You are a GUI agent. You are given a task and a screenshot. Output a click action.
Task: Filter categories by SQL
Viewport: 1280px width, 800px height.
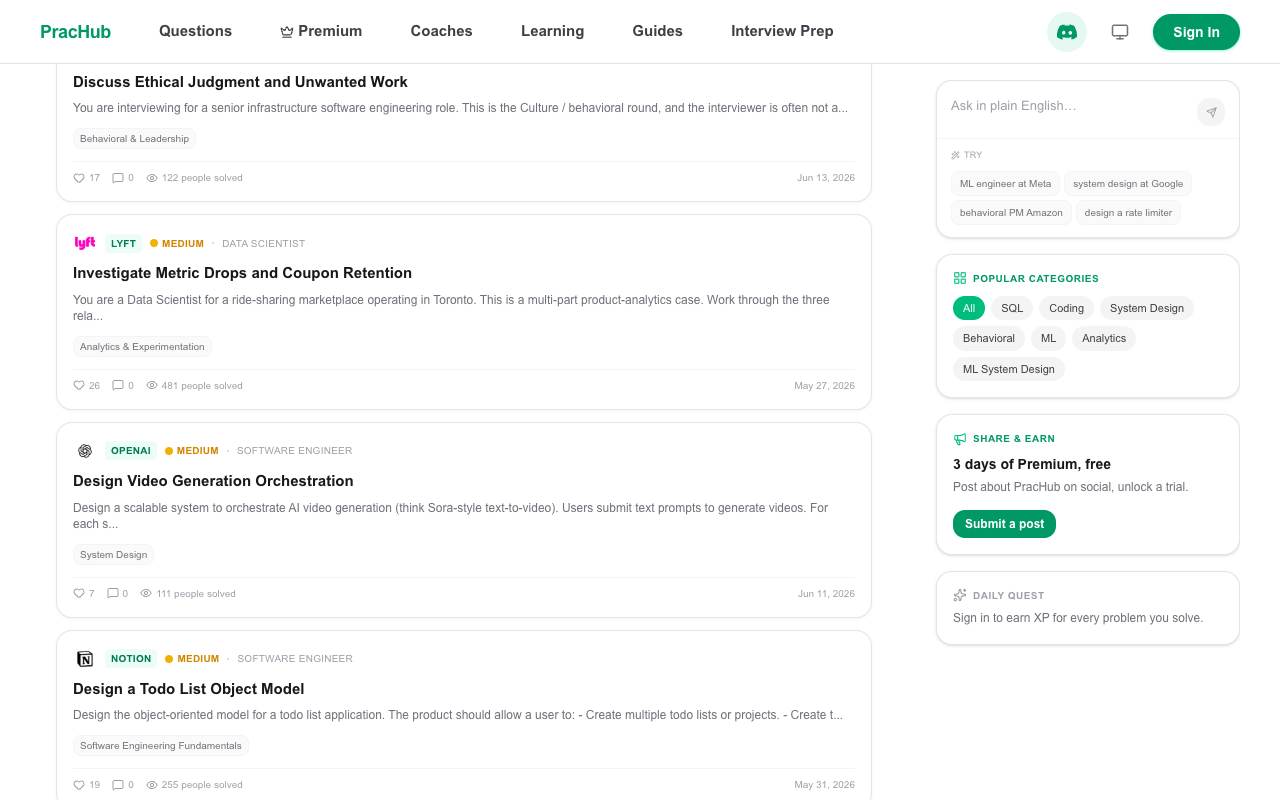[x=1012, y=308]
